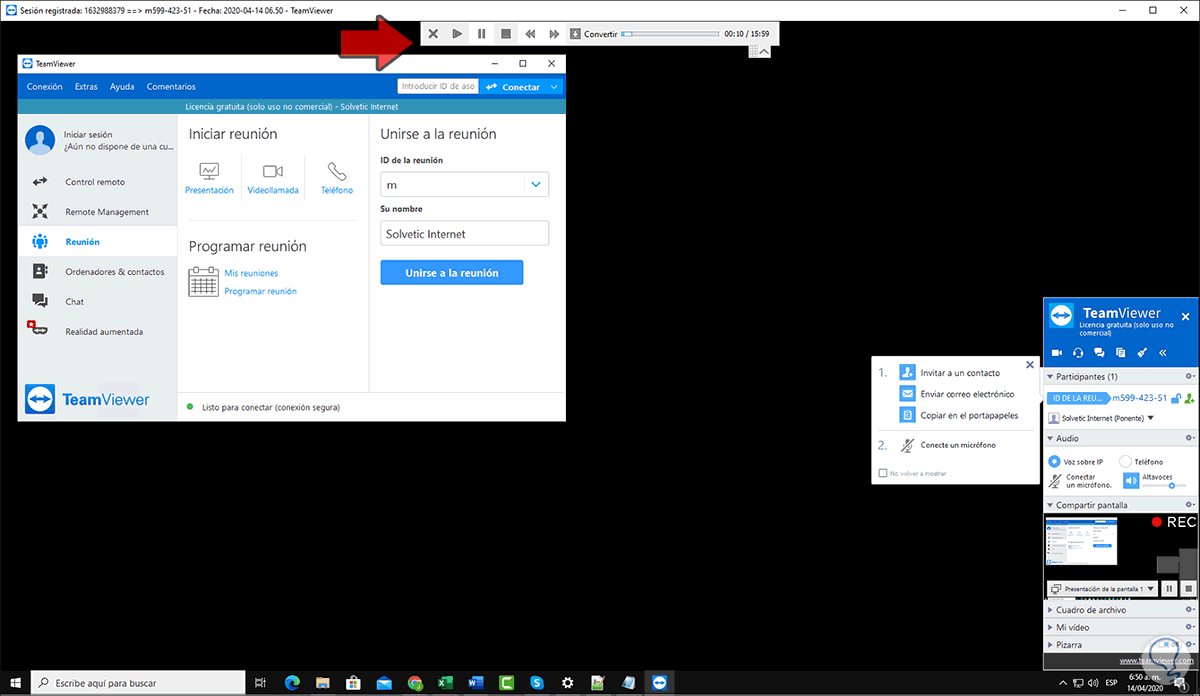Open the Extras menu
Screen dimensions: 1200x696
(86, 87)
